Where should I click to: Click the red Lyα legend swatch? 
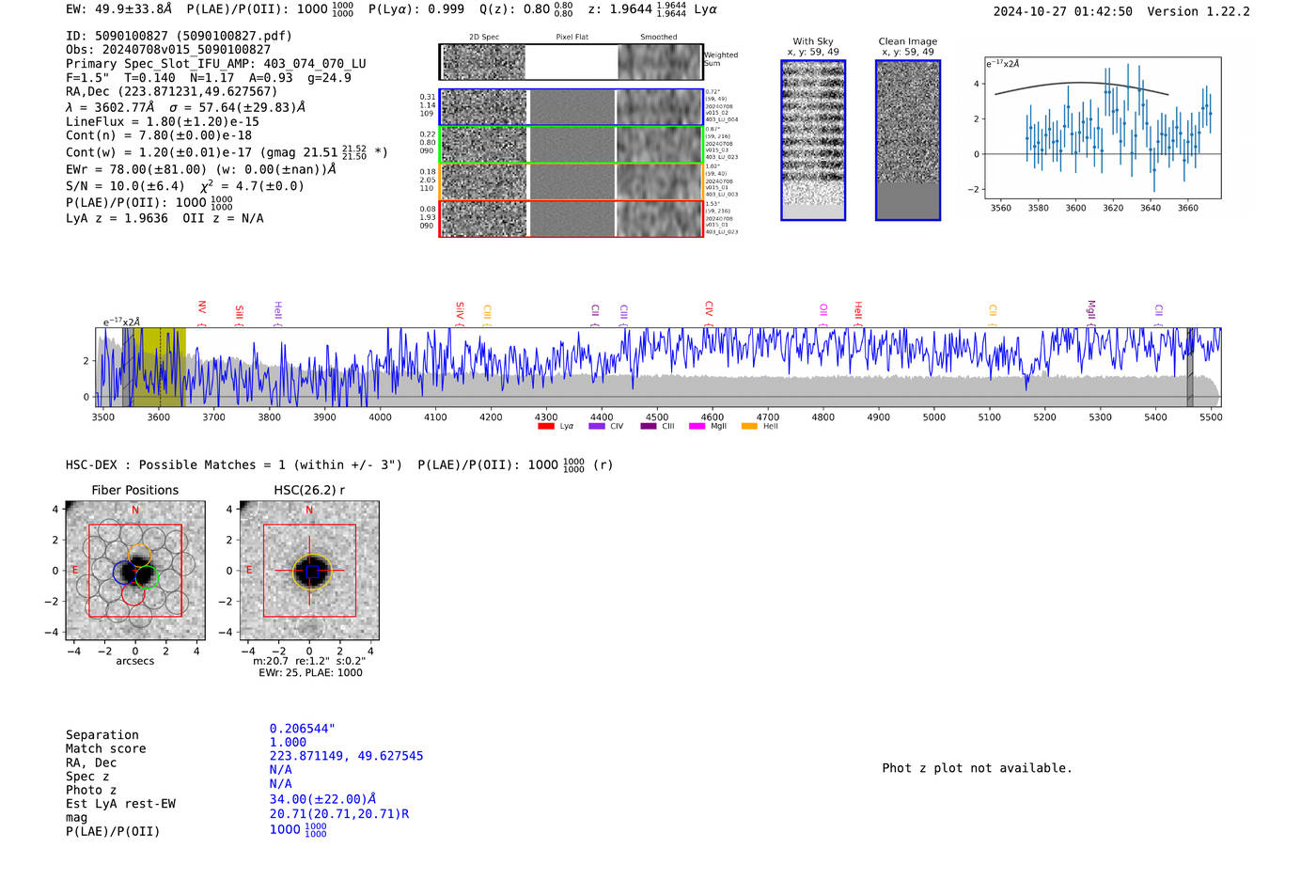click(545, 426)
